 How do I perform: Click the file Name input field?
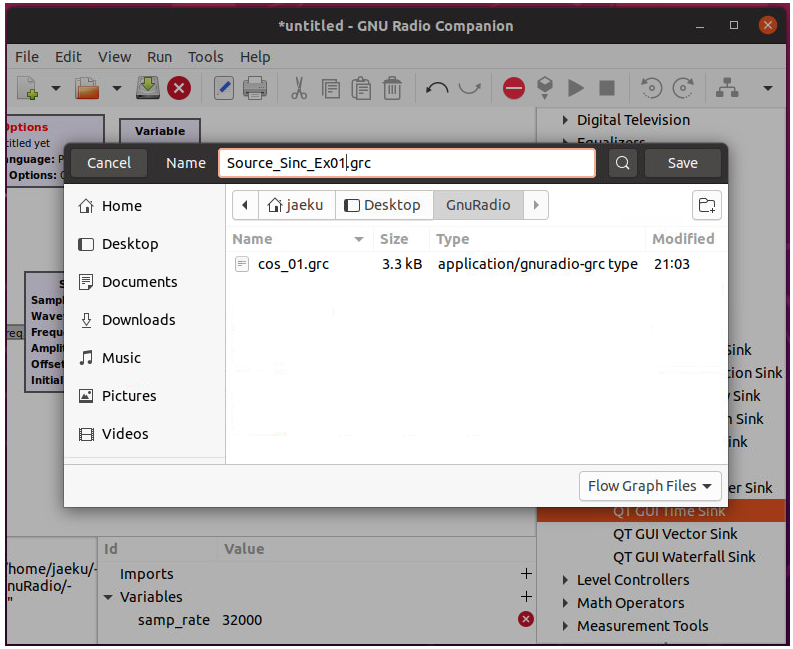click(407, 163)
